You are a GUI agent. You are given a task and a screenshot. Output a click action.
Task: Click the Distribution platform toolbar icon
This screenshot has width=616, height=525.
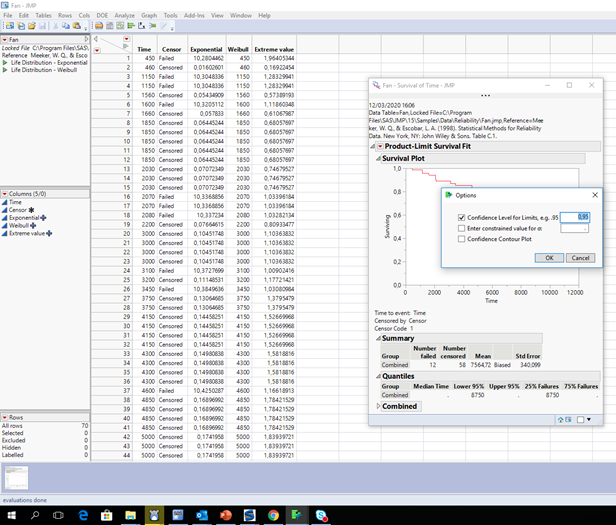pos(99,26)
